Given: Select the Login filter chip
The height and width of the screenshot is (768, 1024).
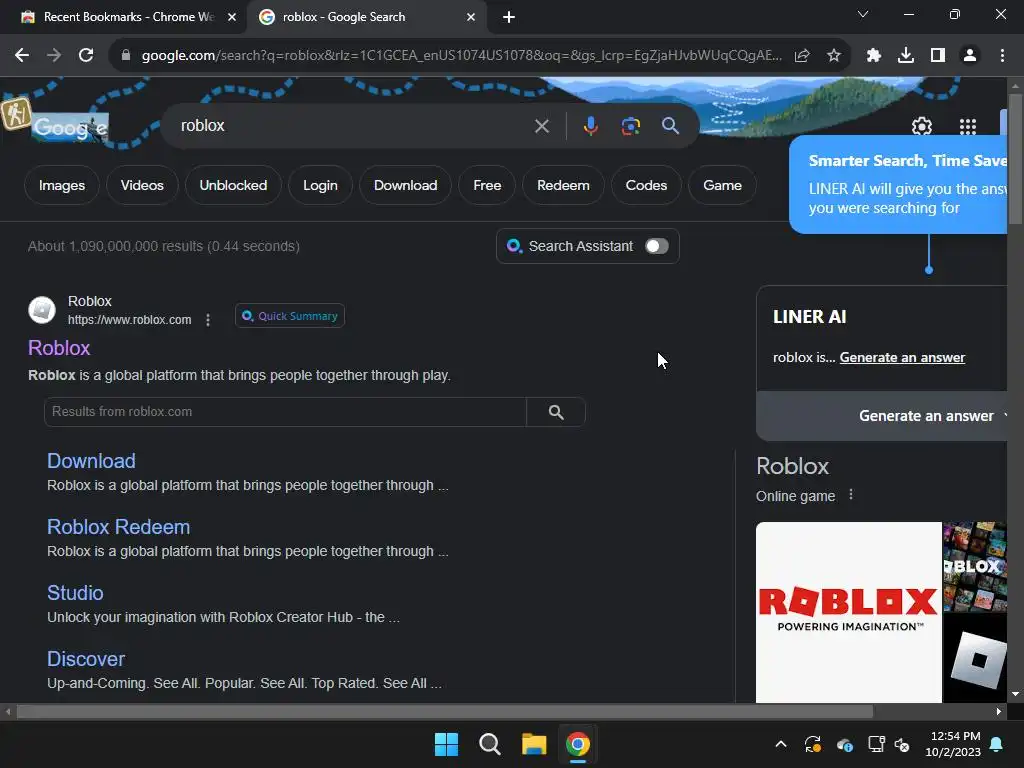Looking at the screenshot, I should 320,185.
